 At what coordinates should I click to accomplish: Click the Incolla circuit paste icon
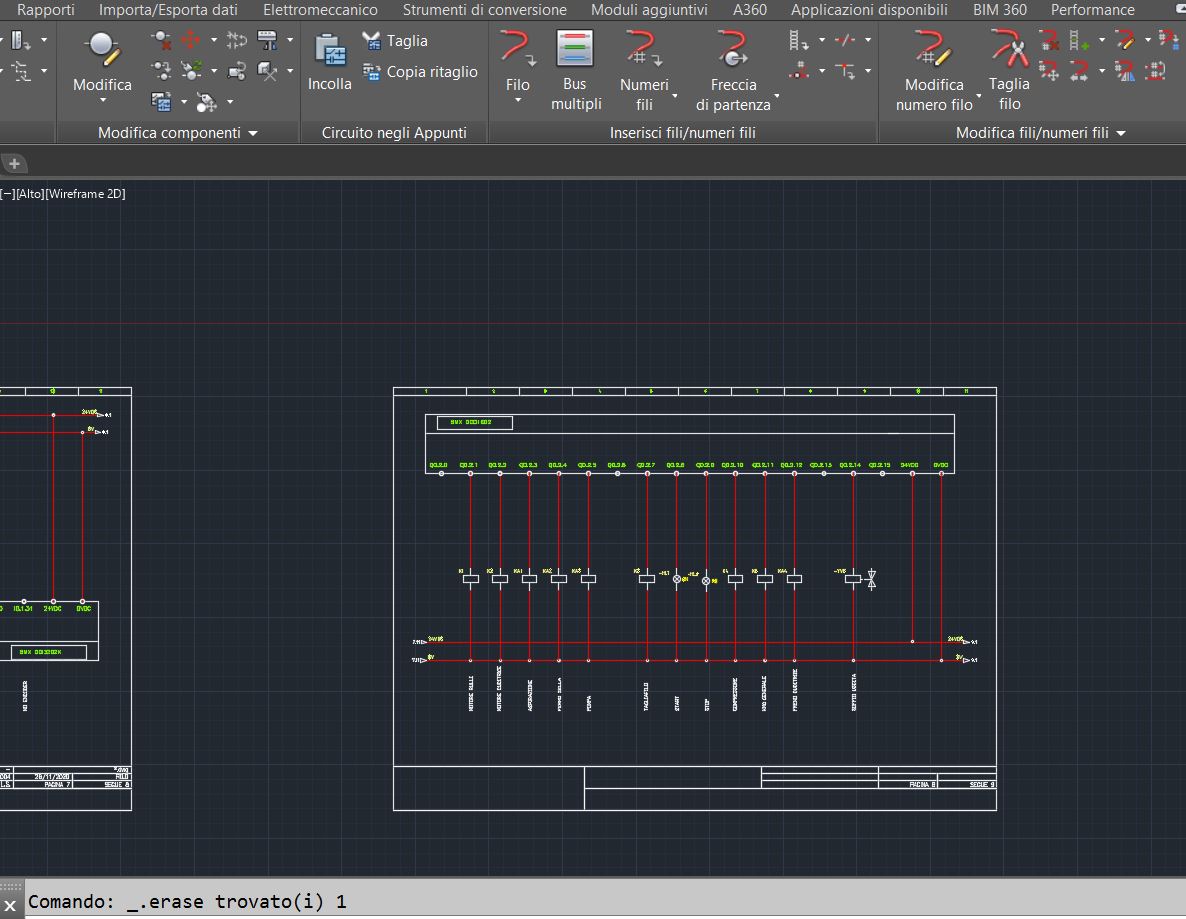[329, 50]
